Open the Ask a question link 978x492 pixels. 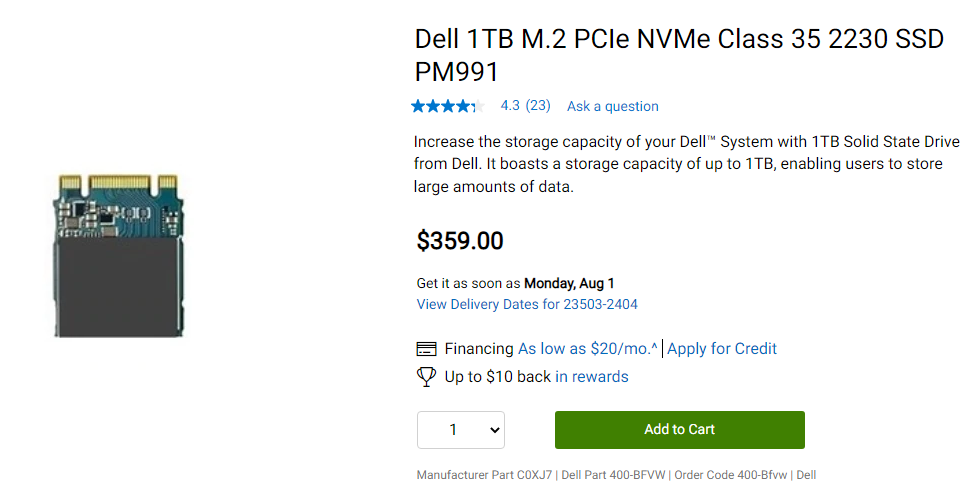coord(612,106)
